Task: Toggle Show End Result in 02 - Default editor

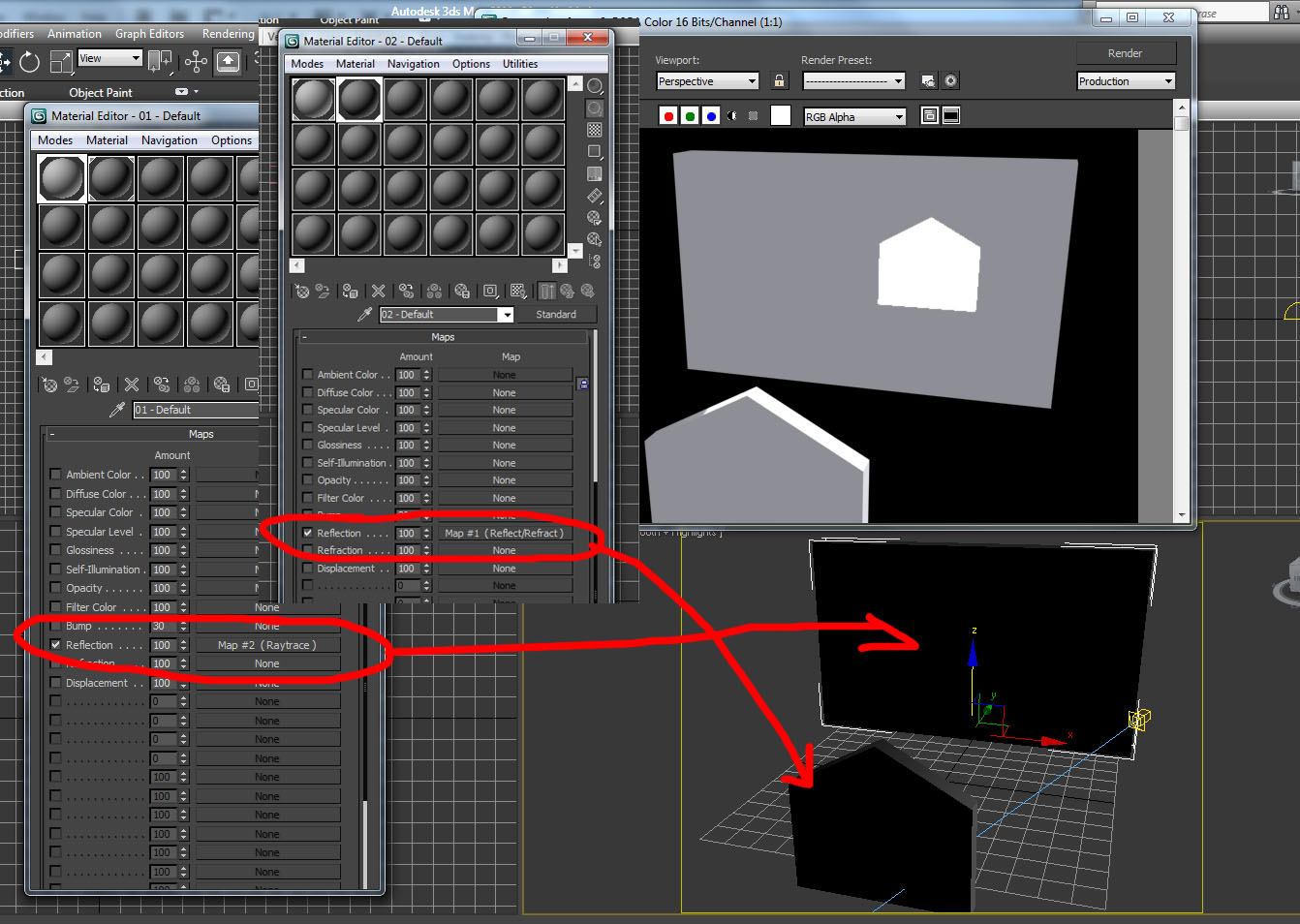Action: pos(547,291)
